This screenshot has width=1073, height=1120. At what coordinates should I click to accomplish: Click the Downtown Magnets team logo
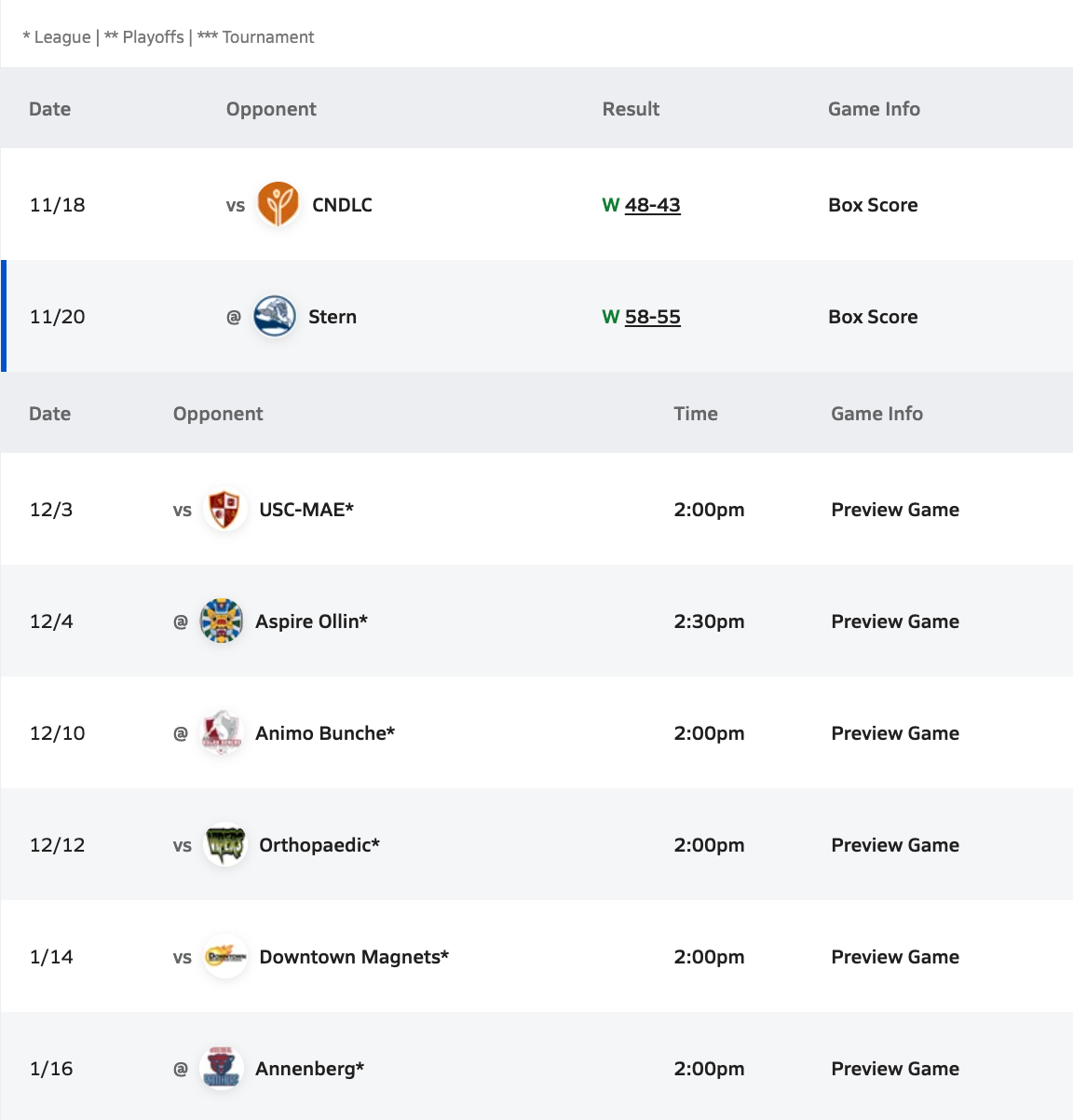coord(224,957)
